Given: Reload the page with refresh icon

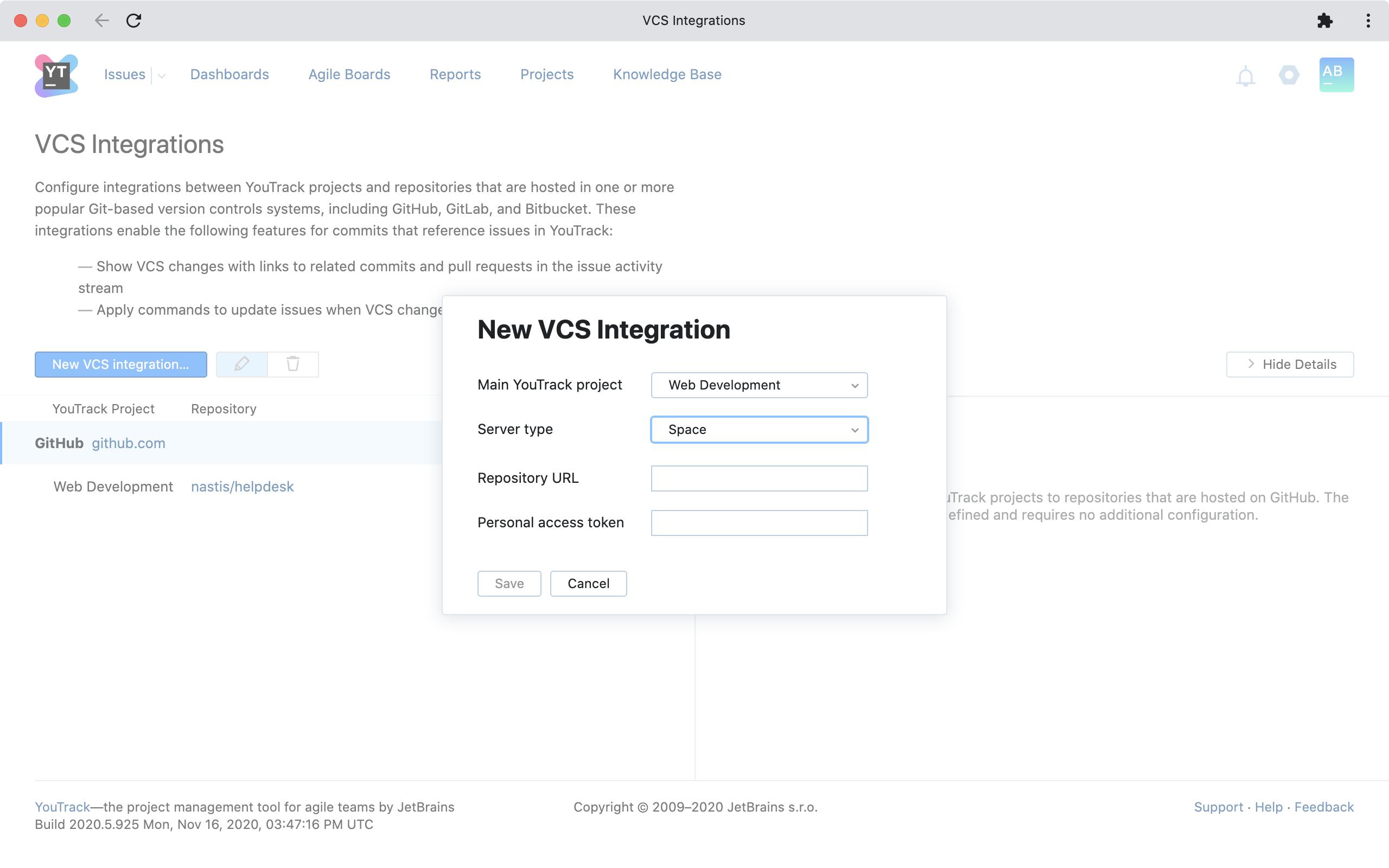Looking at the screenshot, I should pos(133,21).
